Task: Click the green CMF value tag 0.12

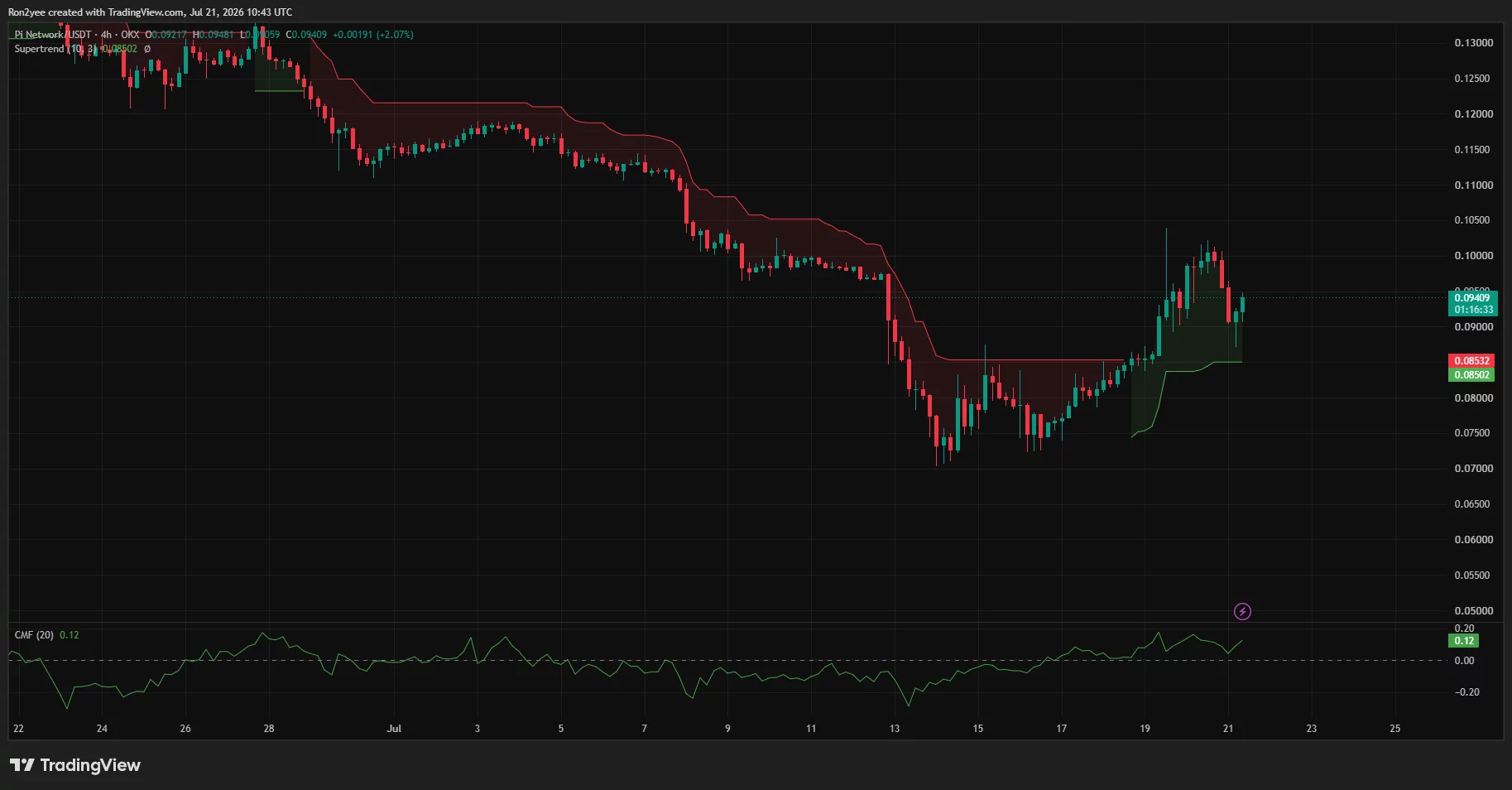Action: pyautogui.click(x=1464, y=641)
